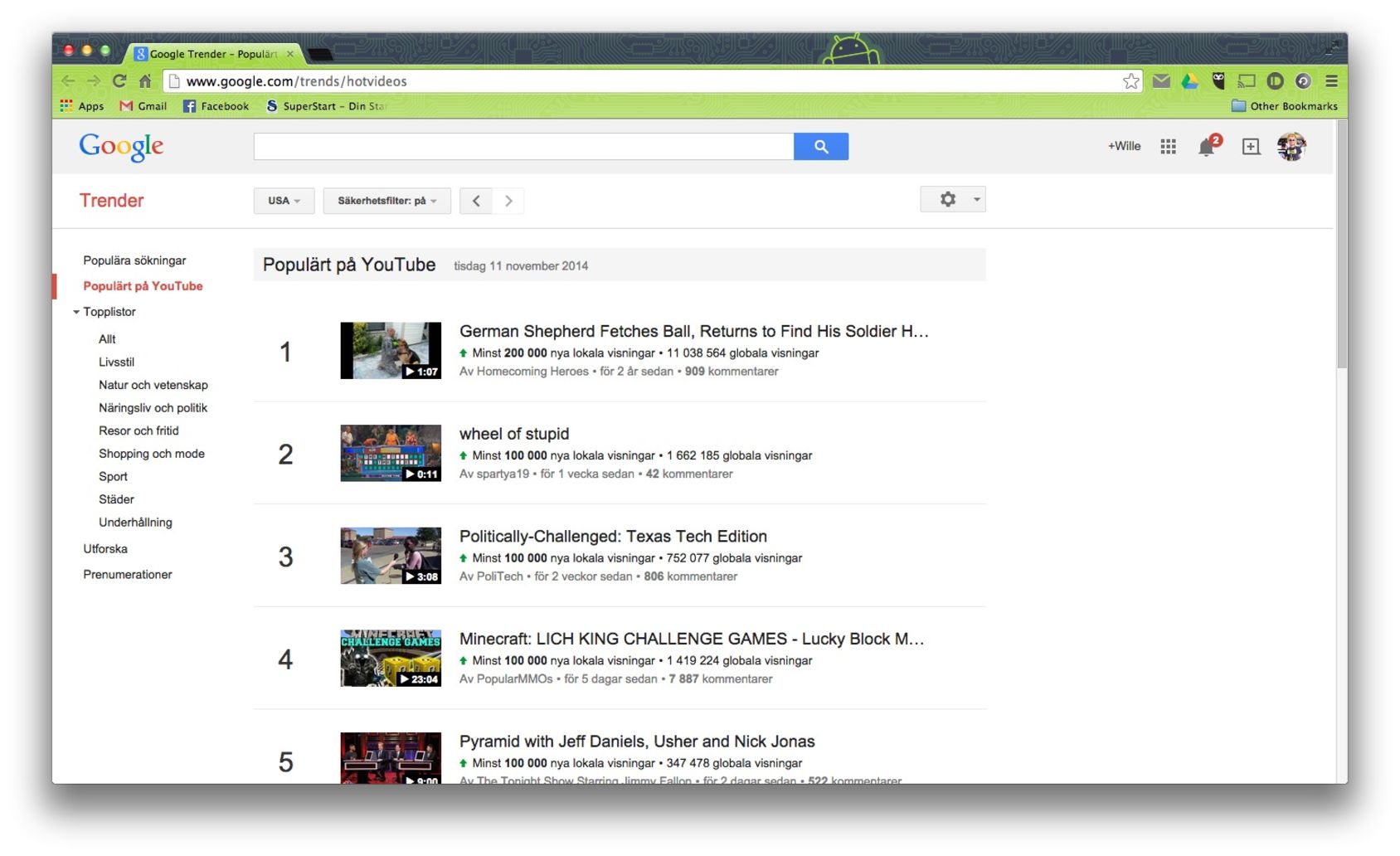Open the Facebook bookmark
Screen dimensions: 1400x856
click(216, 106)
